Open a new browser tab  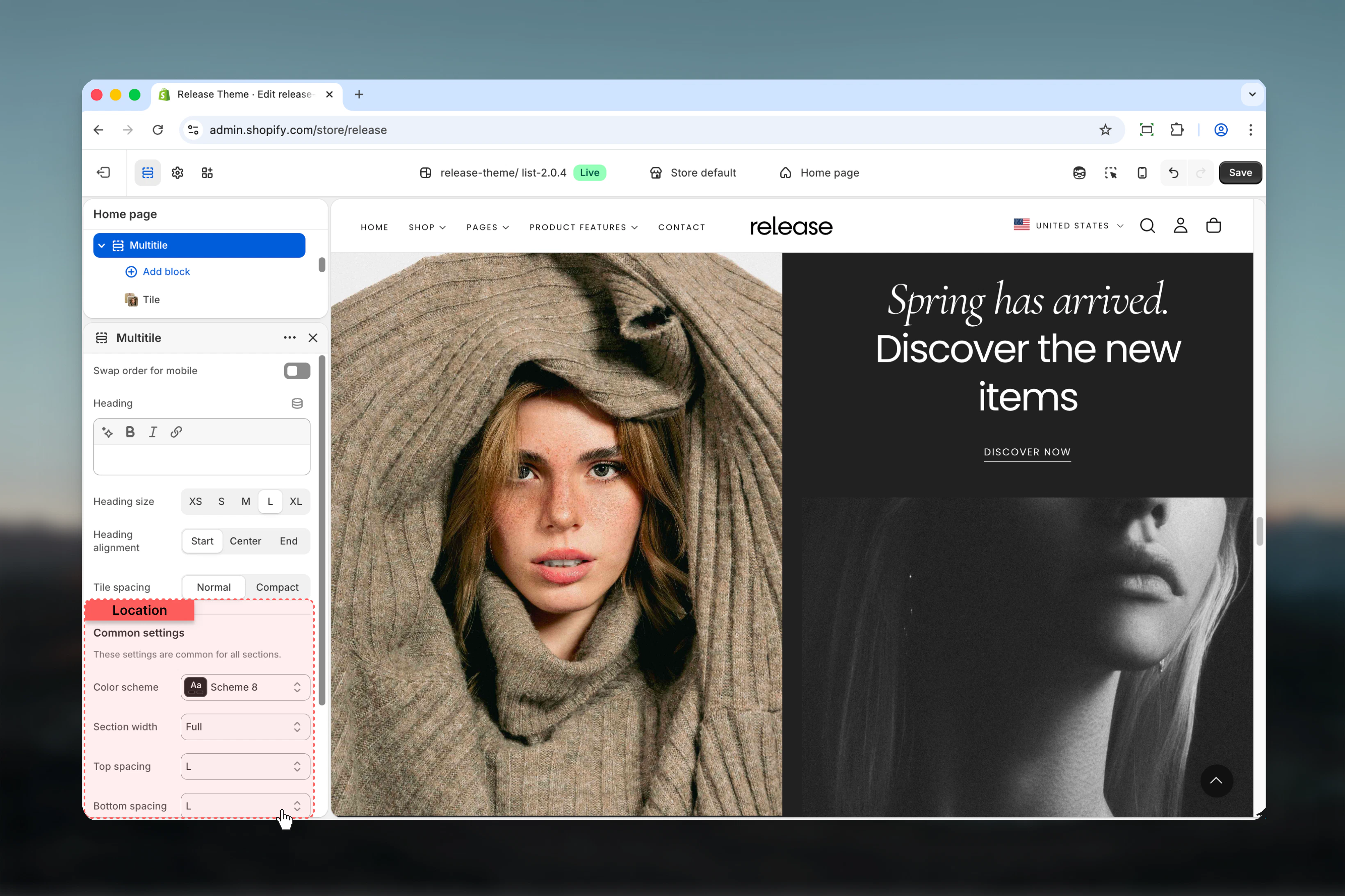[359, 94]
